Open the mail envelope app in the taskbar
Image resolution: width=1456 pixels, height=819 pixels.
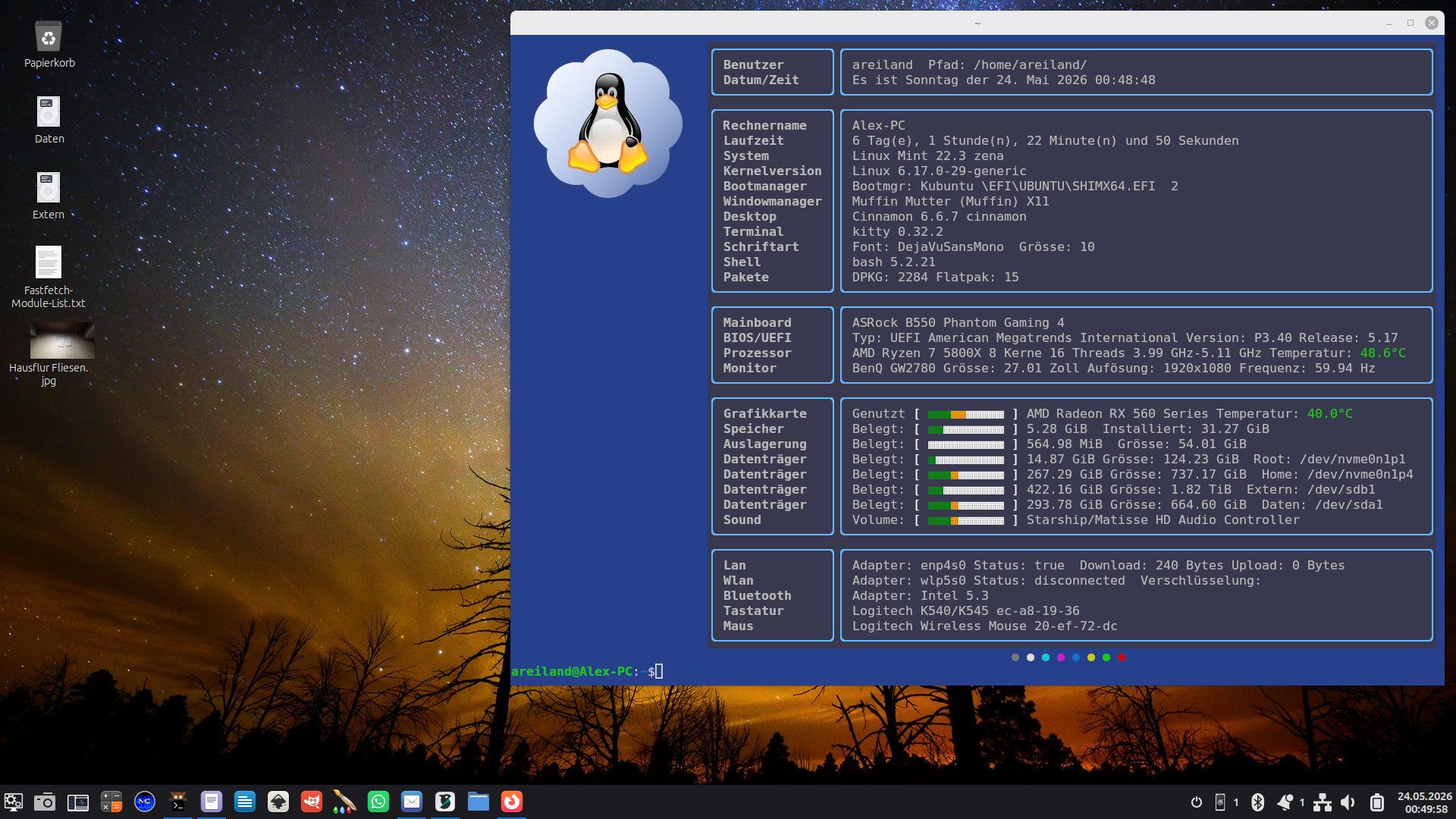tap(412, 802)
